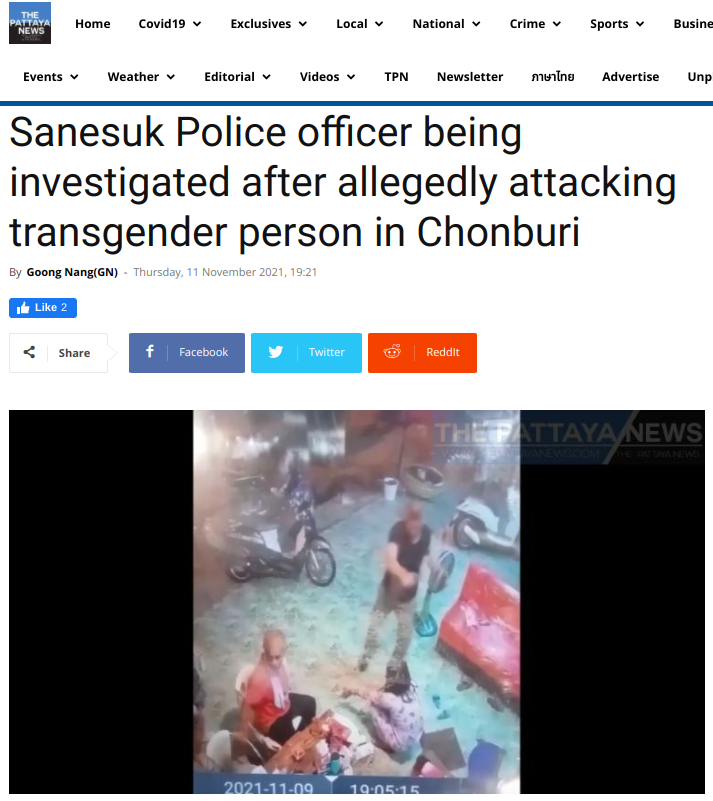Open the Crime menu chevron
The width and height of the screenshot is (713, 801).
pos(557,24)
